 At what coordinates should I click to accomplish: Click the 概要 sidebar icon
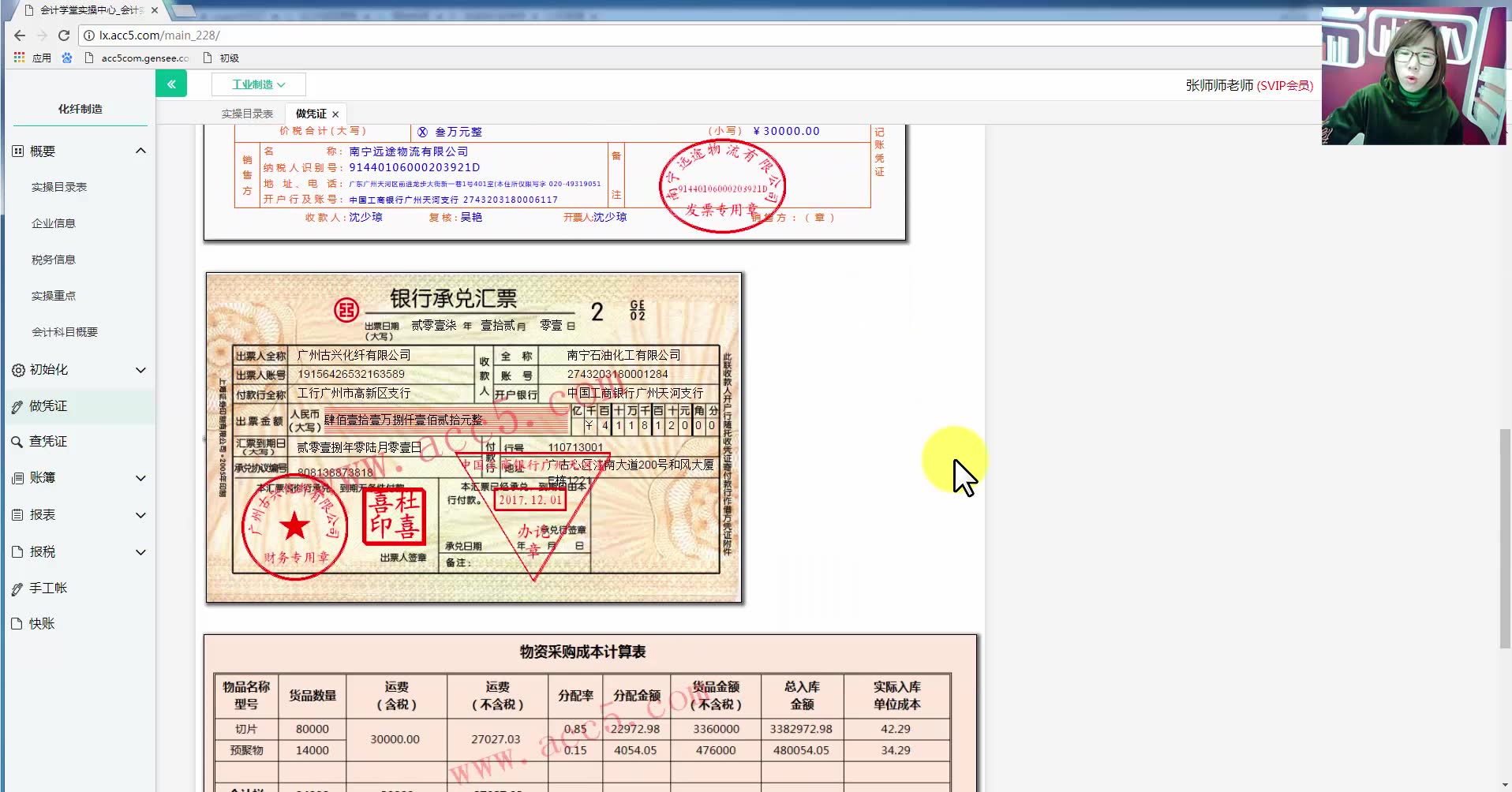tap(17, 151)
